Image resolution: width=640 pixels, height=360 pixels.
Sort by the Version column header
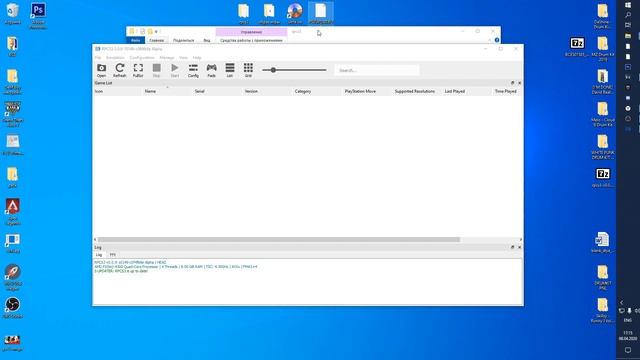click(x=251, y=91)
